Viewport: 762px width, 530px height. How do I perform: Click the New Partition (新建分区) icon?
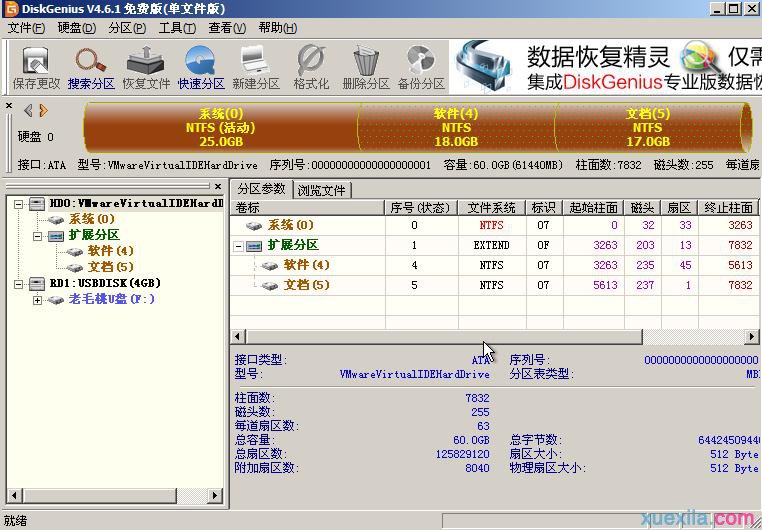coord(256,68)
